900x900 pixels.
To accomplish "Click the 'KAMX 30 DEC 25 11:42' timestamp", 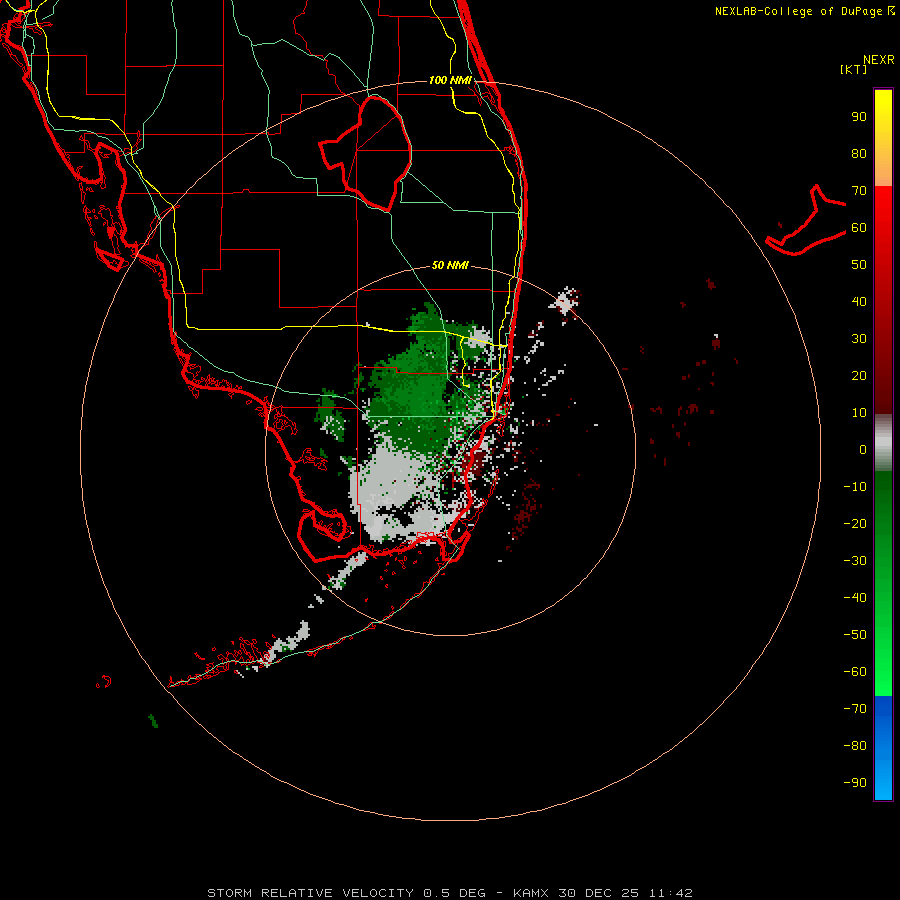I will 603,893.
